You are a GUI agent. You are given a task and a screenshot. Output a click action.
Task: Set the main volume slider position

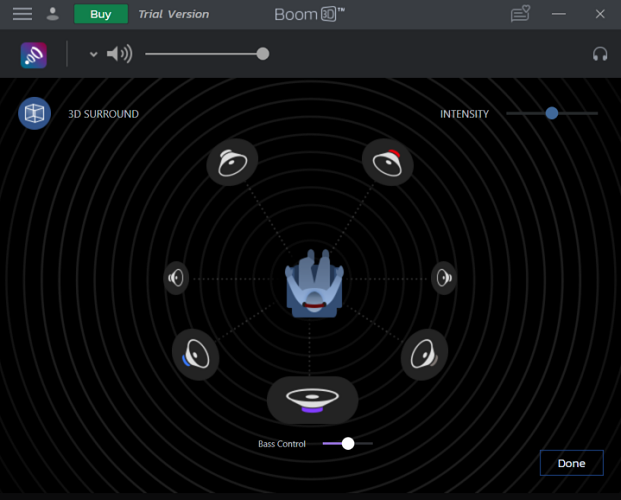(x=207, y=54)
